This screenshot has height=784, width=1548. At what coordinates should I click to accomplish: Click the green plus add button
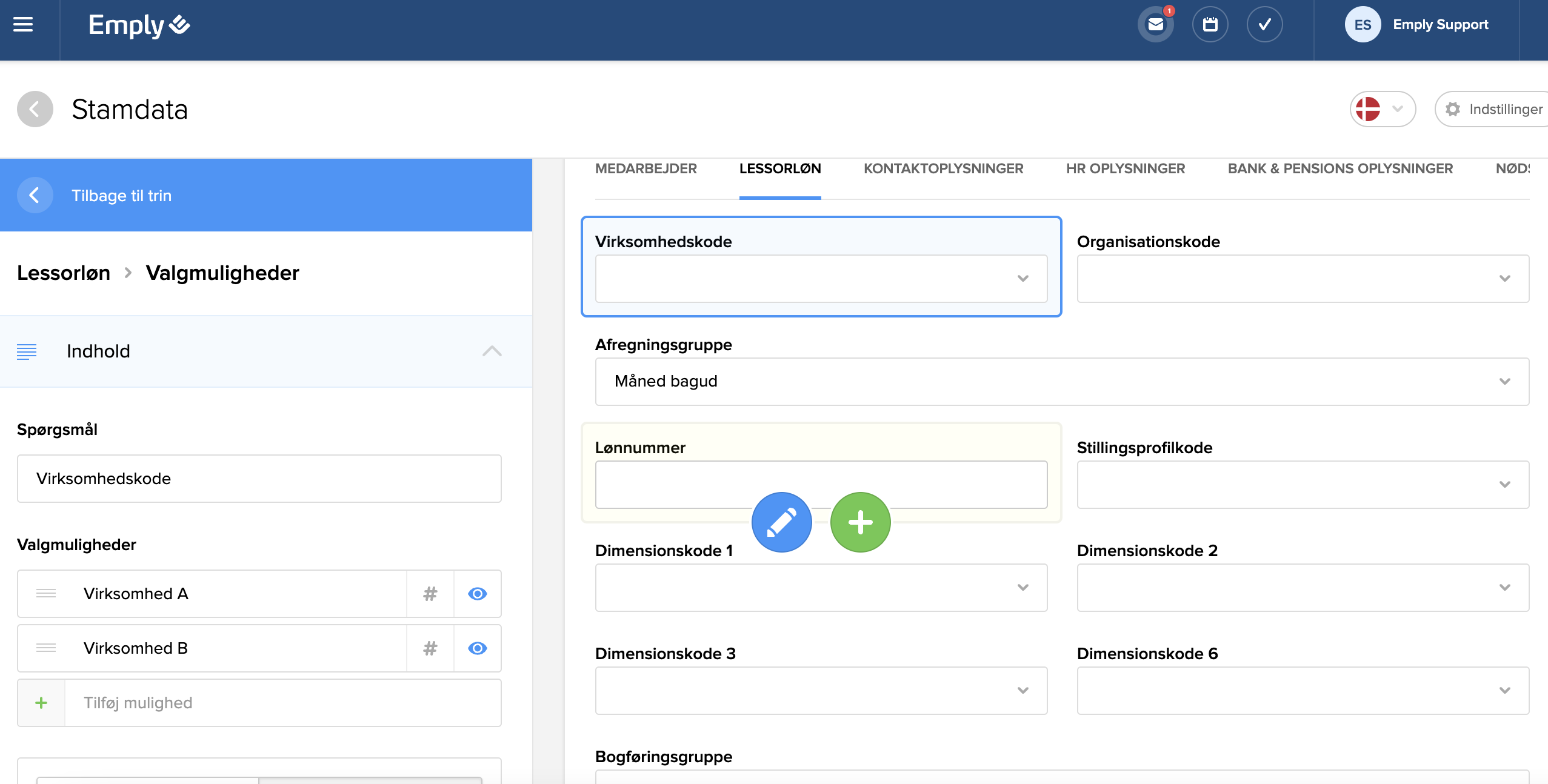[x=860, y=522]
